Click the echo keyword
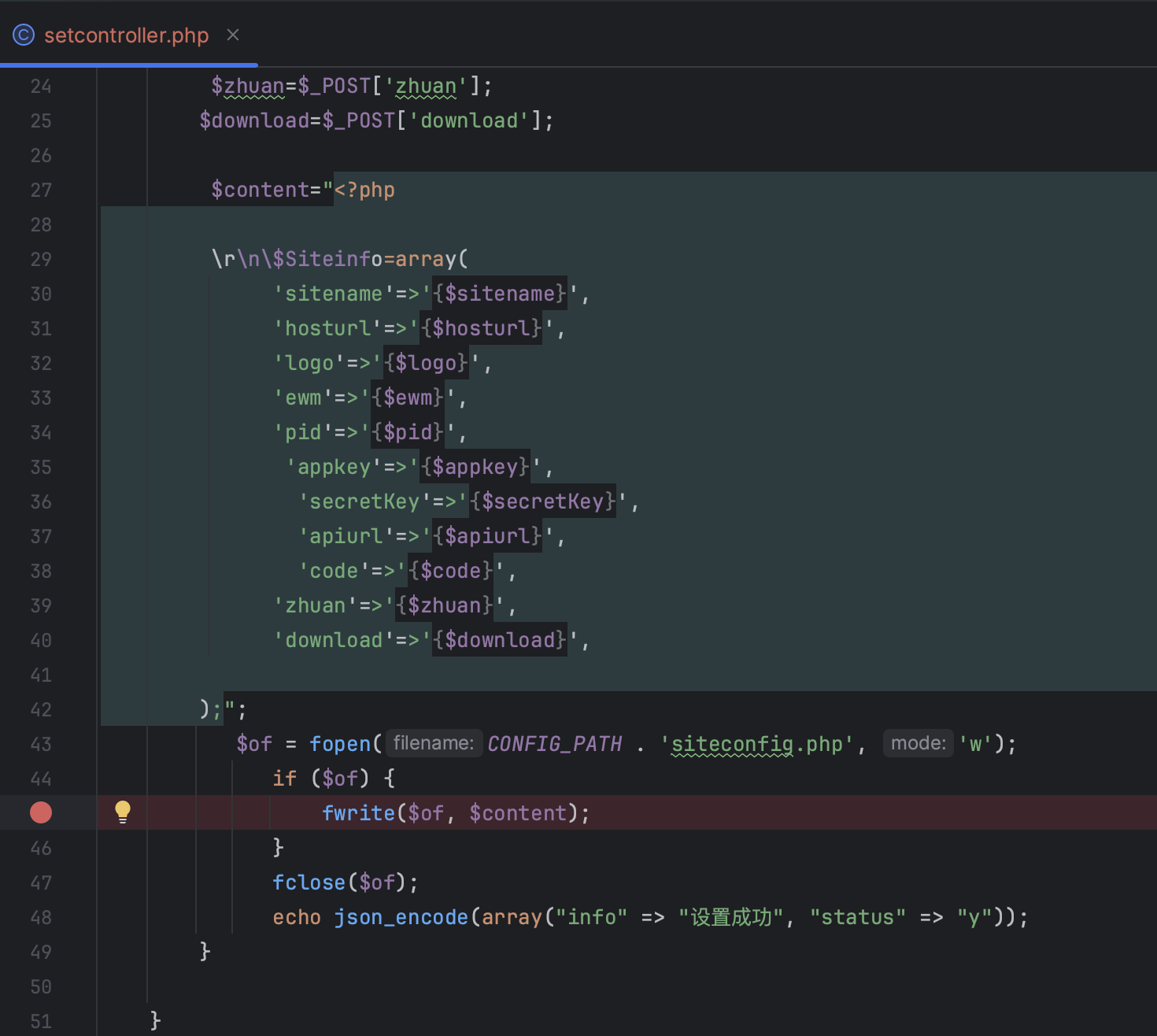The width and height of the screenshot is (1157, 1036). (297, 917)
